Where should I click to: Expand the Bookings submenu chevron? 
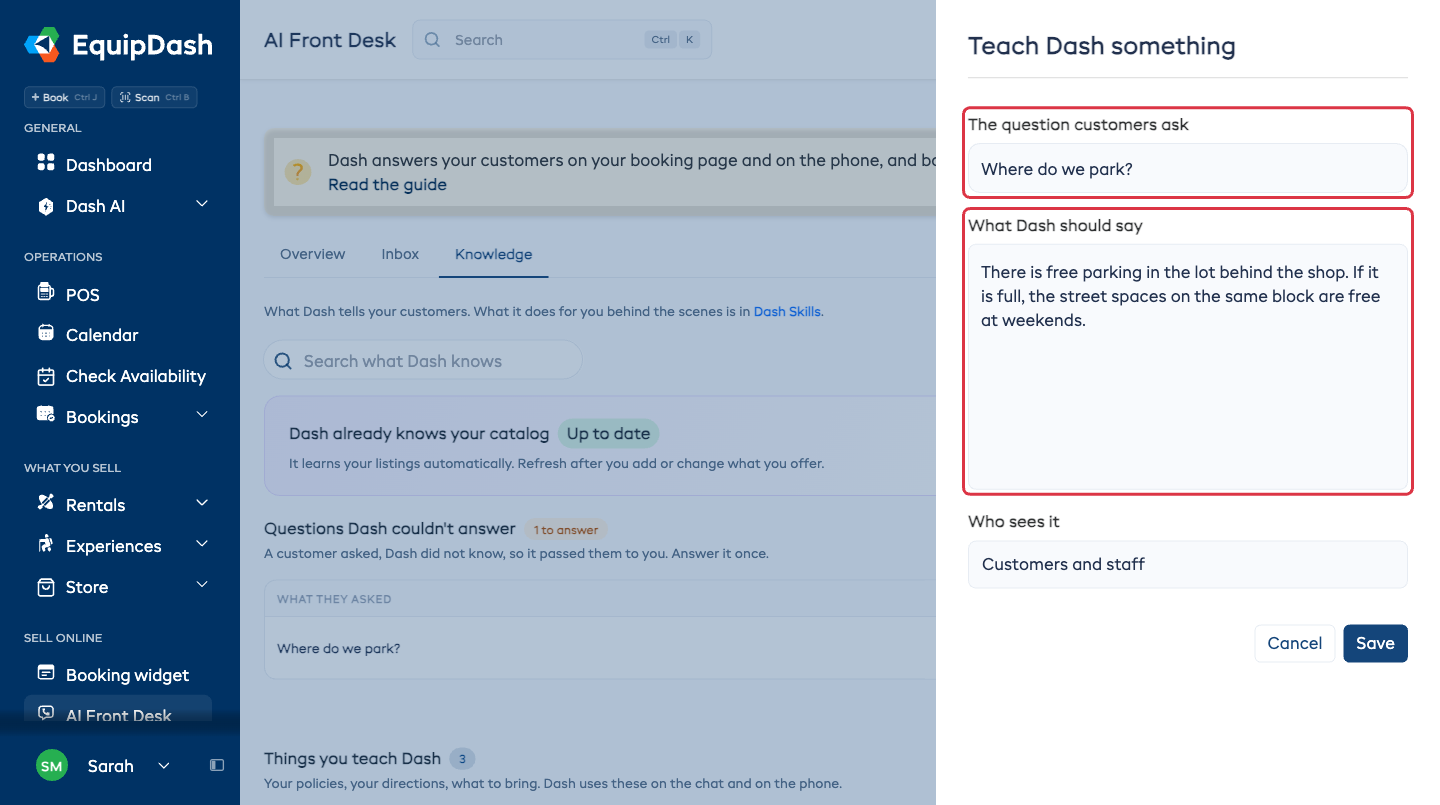tap(202, 415)
